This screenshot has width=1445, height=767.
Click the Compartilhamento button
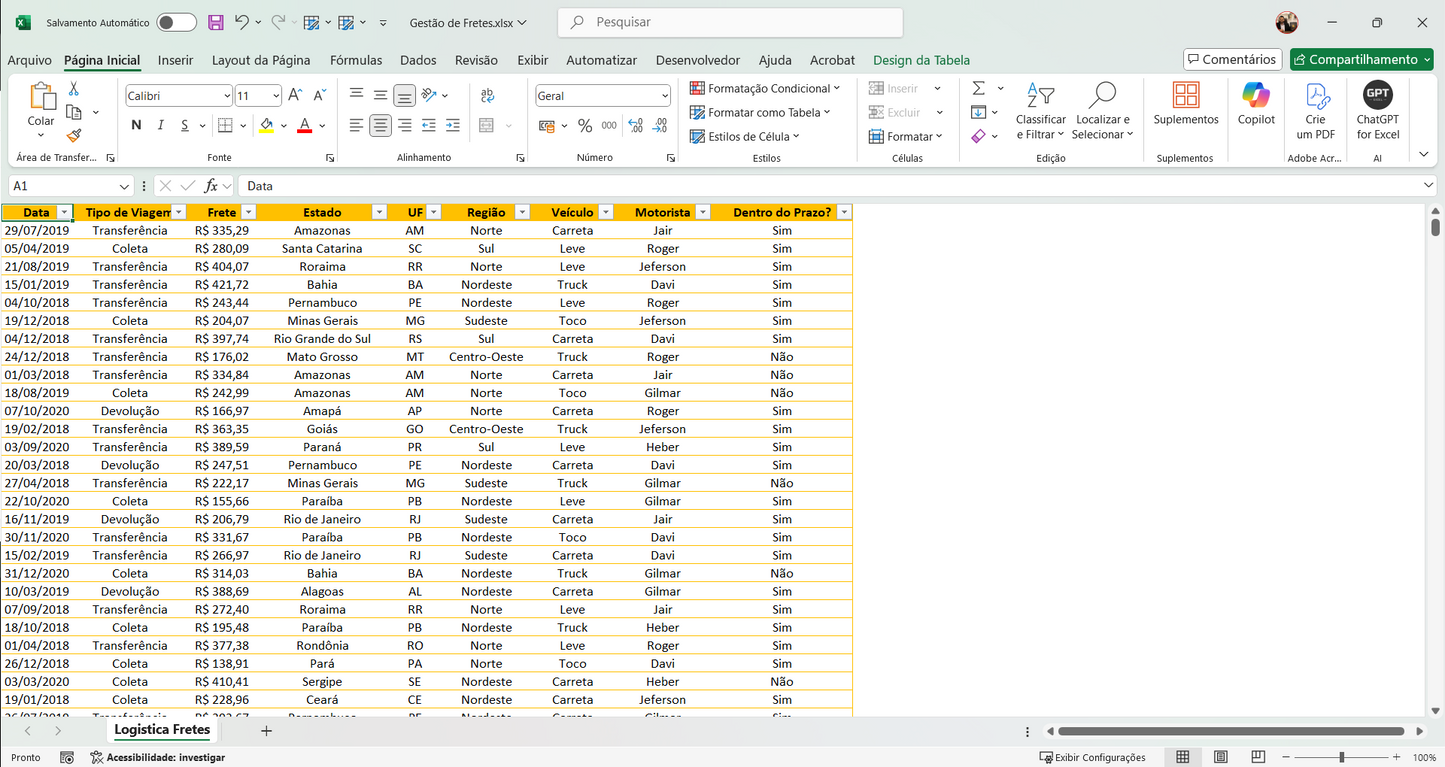pyautogui.click(x=1361, y=59)
